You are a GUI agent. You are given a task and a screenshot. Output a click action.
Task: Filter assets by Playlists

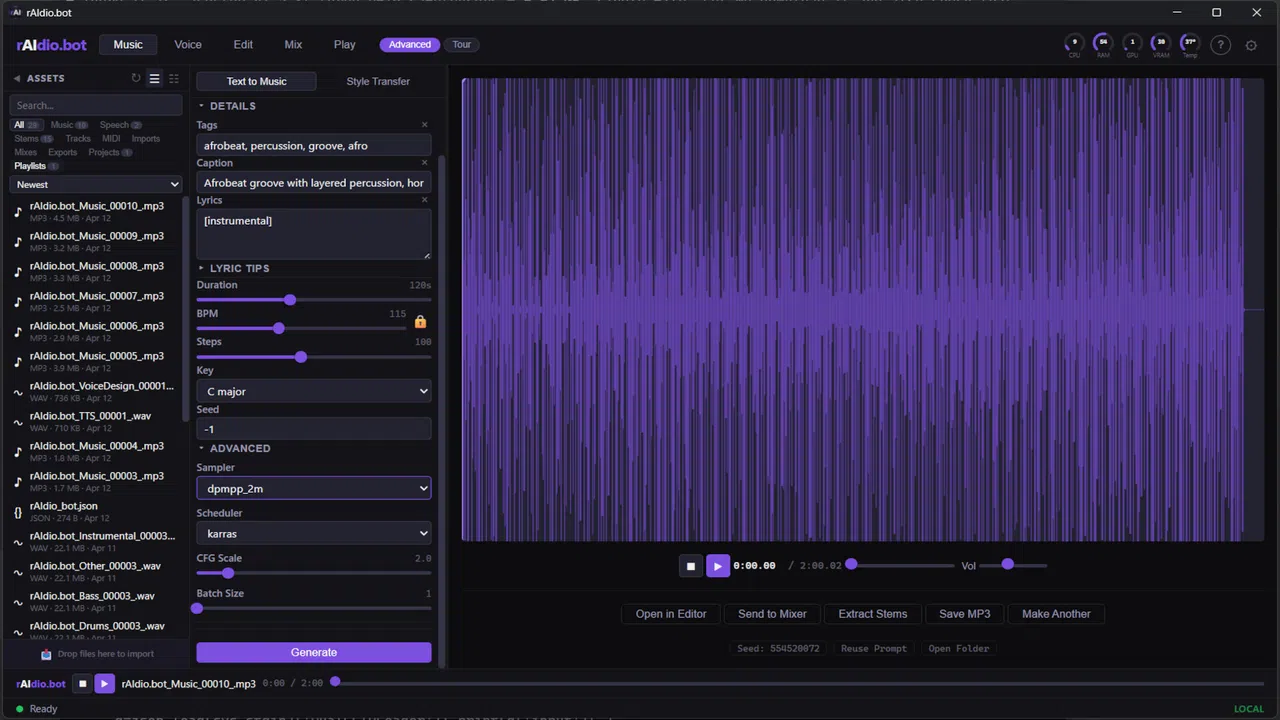coord(36,166)
